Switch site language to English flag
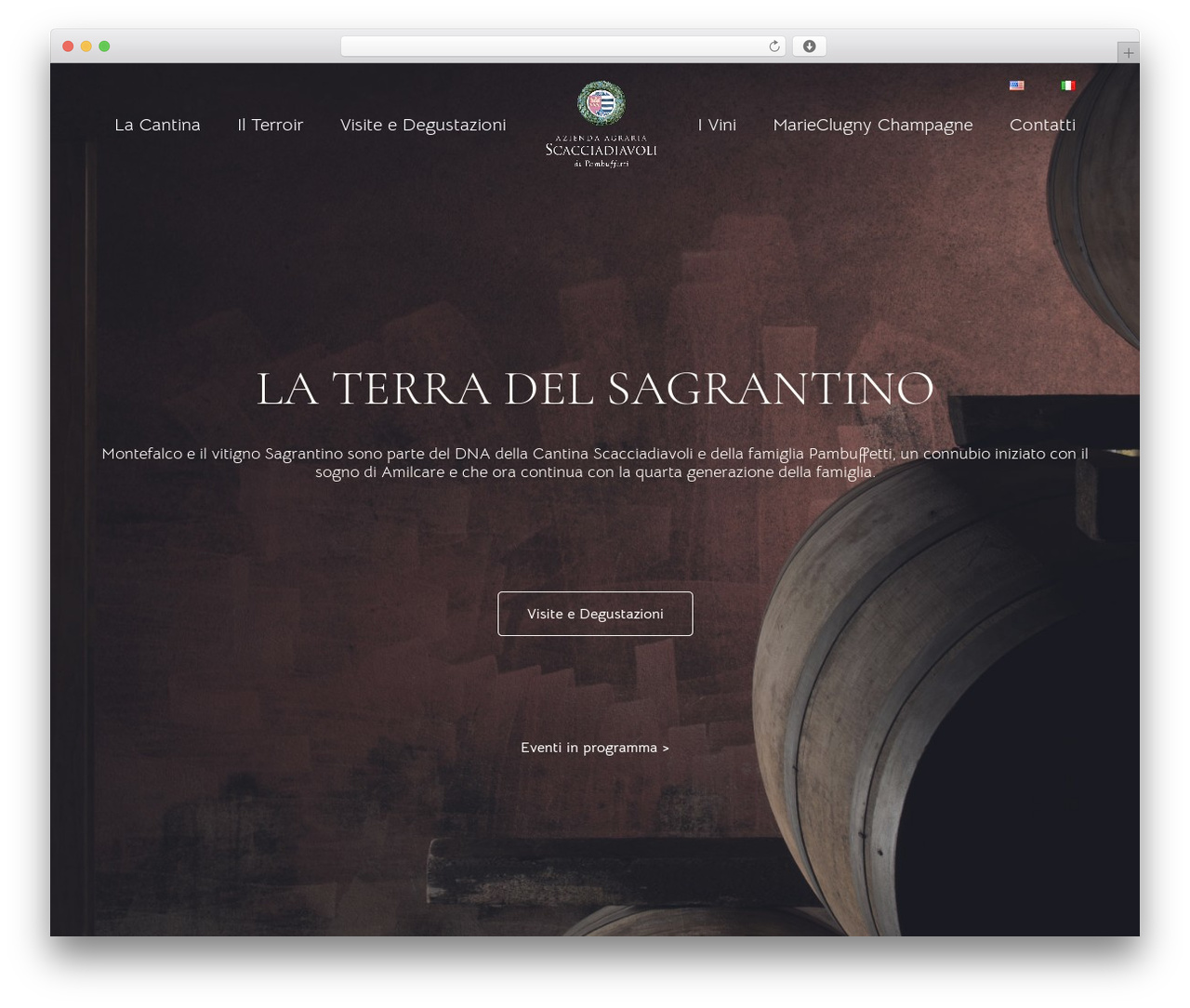The height and width of the screenshot is (1008, 1190). point(1016,86)
